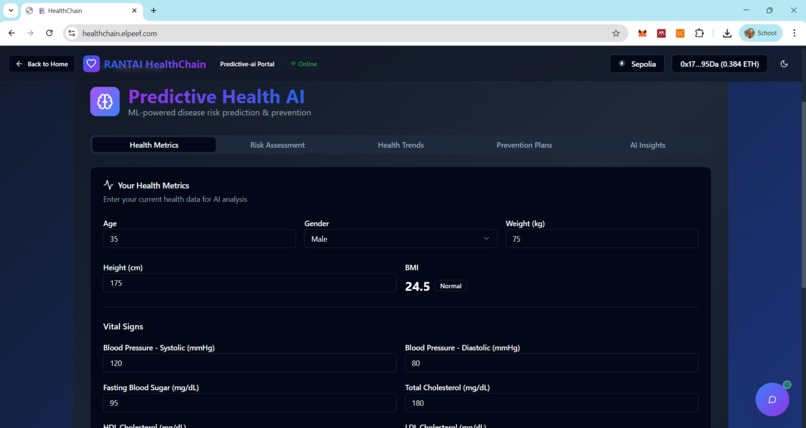
Task: Open the red extension icon in toolbar
Action: point(661,33)
